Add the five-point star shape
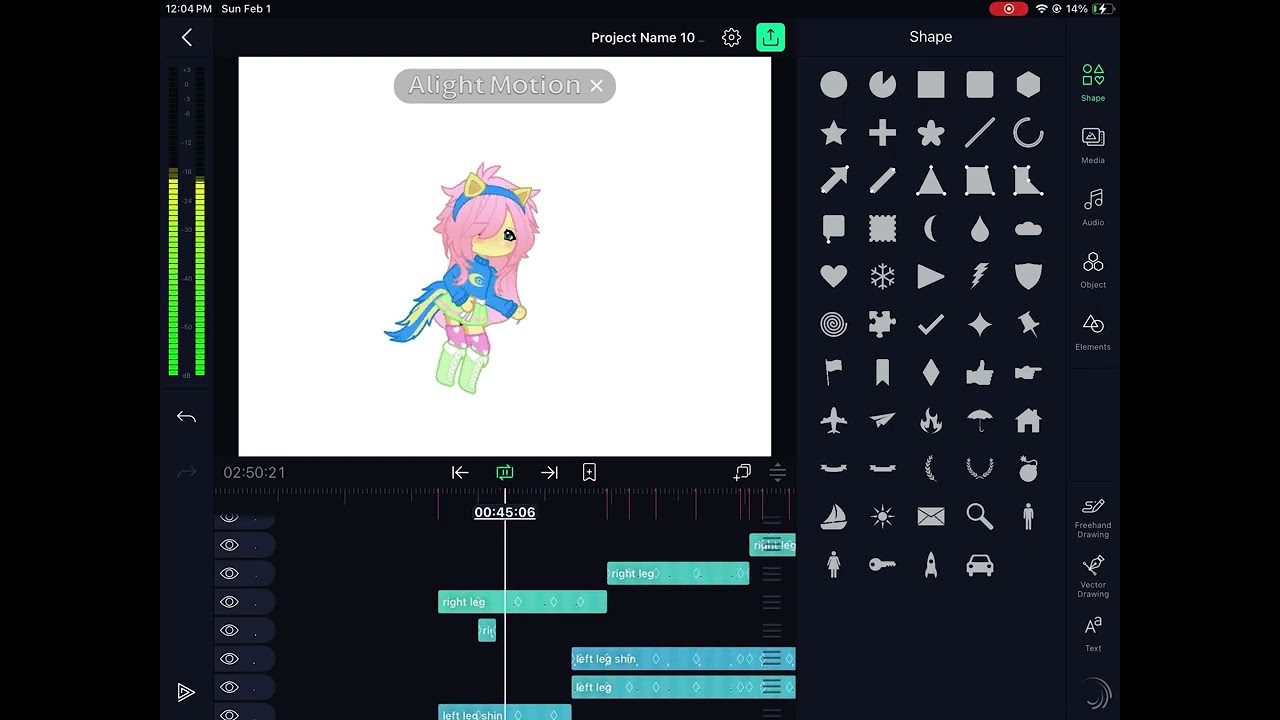 [x=833, y=133]
